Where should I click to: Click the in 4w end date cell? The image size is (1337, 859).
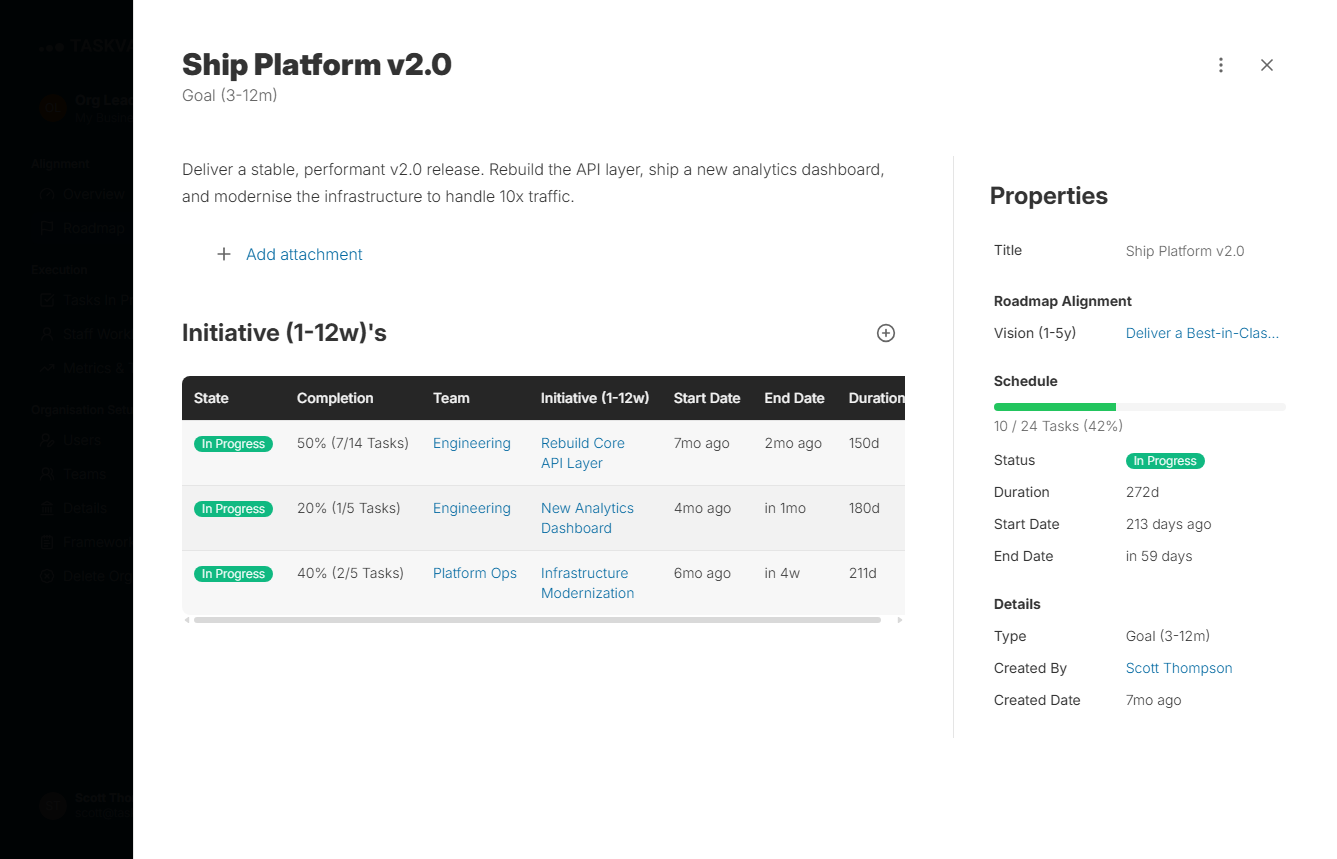click(782, 573)
